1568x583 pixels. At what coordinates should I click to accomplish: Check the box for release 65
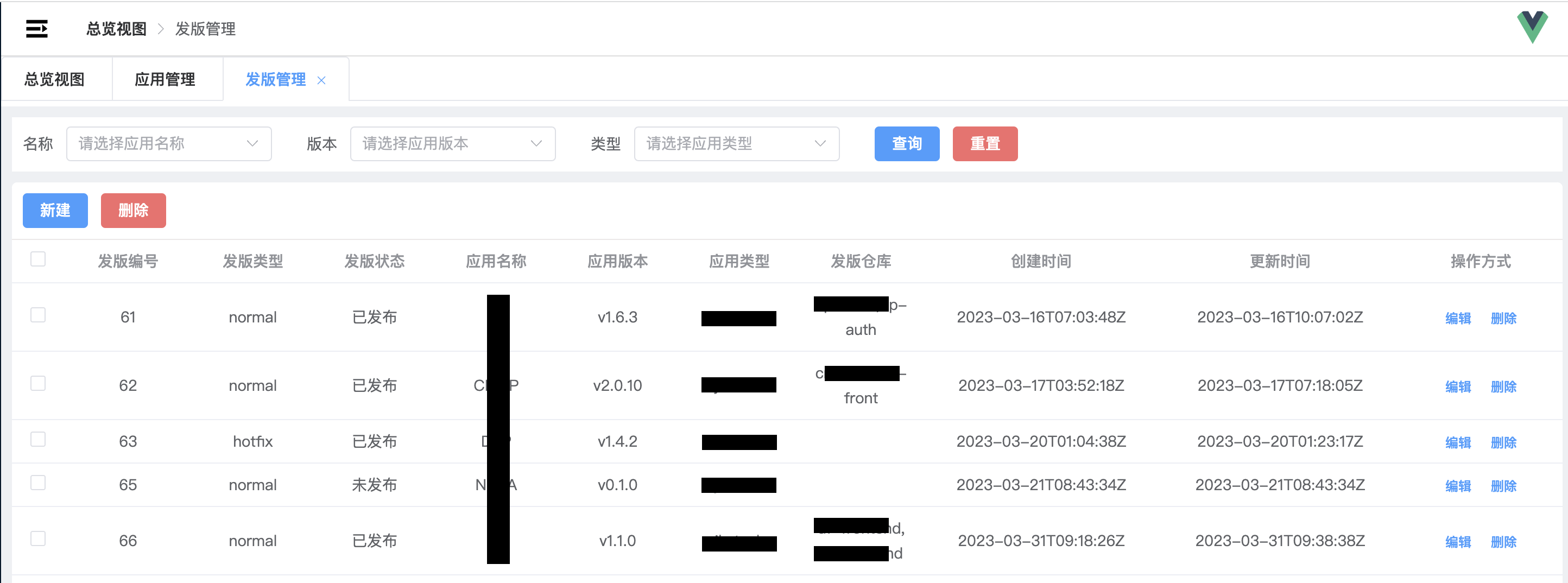pyautogui.click(x=38, y=483)
